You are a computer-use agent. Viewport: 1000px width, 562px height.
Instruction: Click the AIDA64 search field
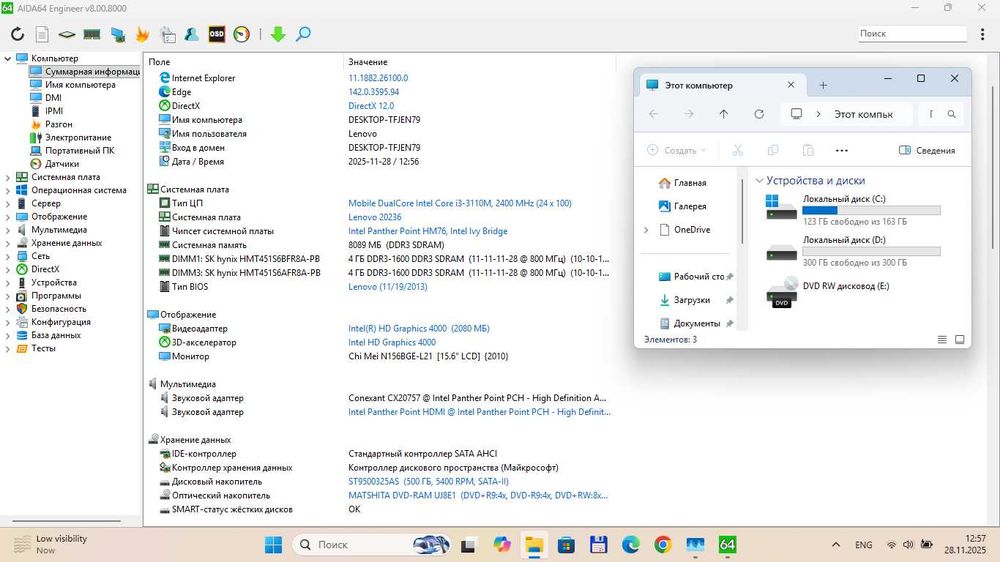coord(912,34)
